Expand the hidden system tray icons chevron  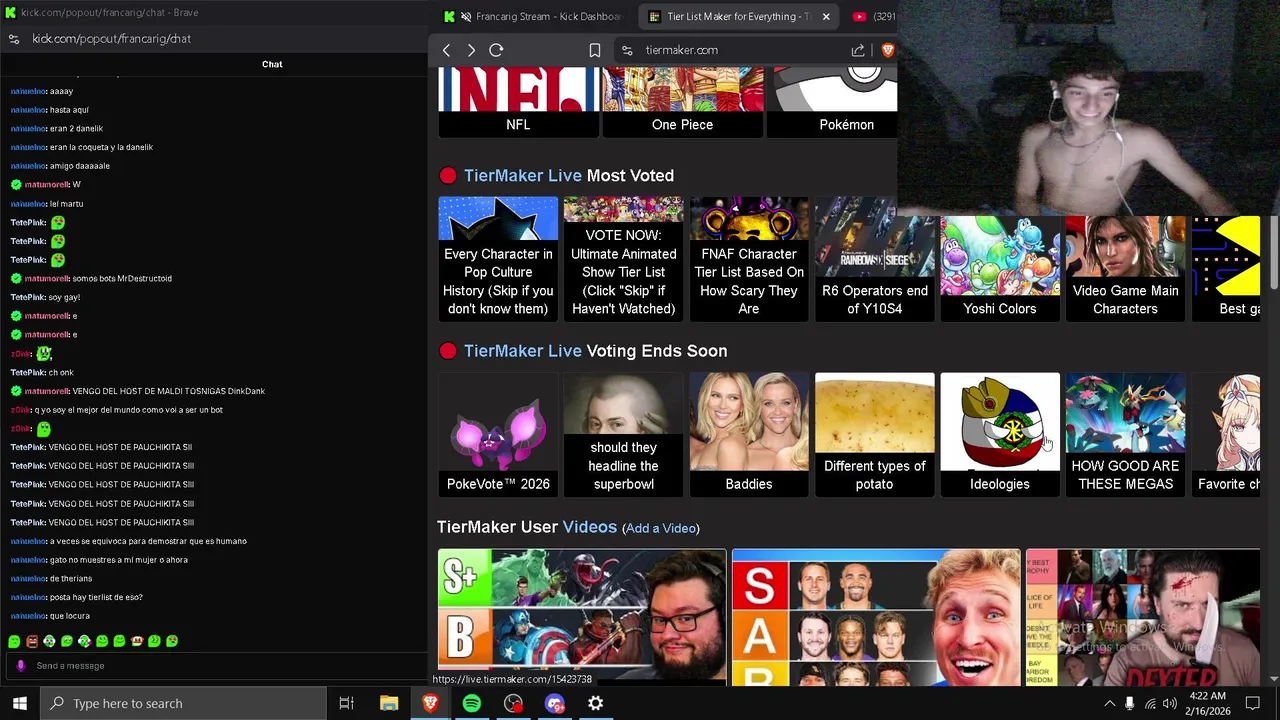pyautogui.click(x=1109, y=704)
